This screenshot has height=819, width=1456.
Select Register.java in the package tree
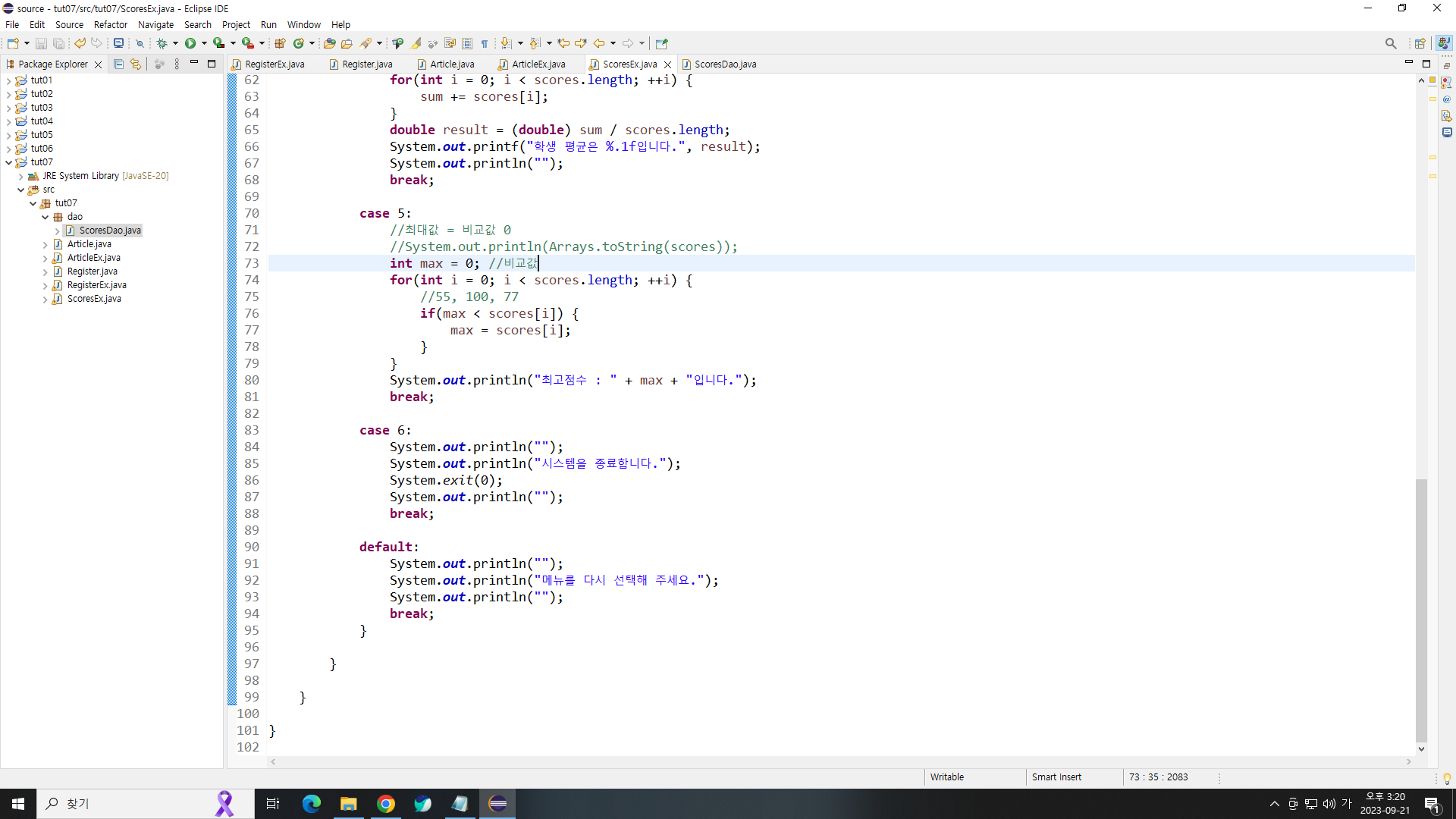point(92,271)
